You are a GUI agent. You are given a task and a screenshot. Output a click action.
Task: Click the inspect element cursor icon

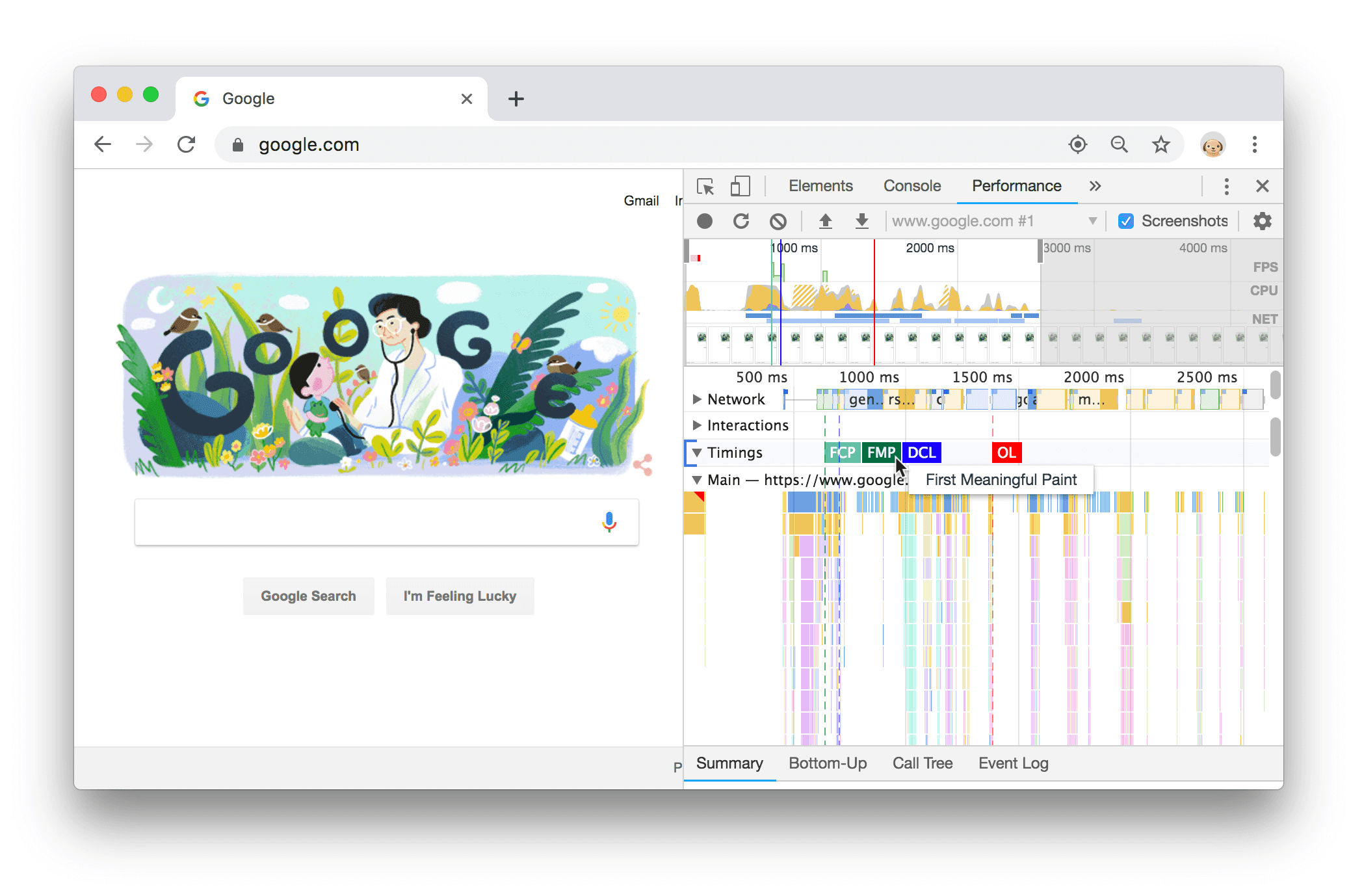tap(705, 185)
